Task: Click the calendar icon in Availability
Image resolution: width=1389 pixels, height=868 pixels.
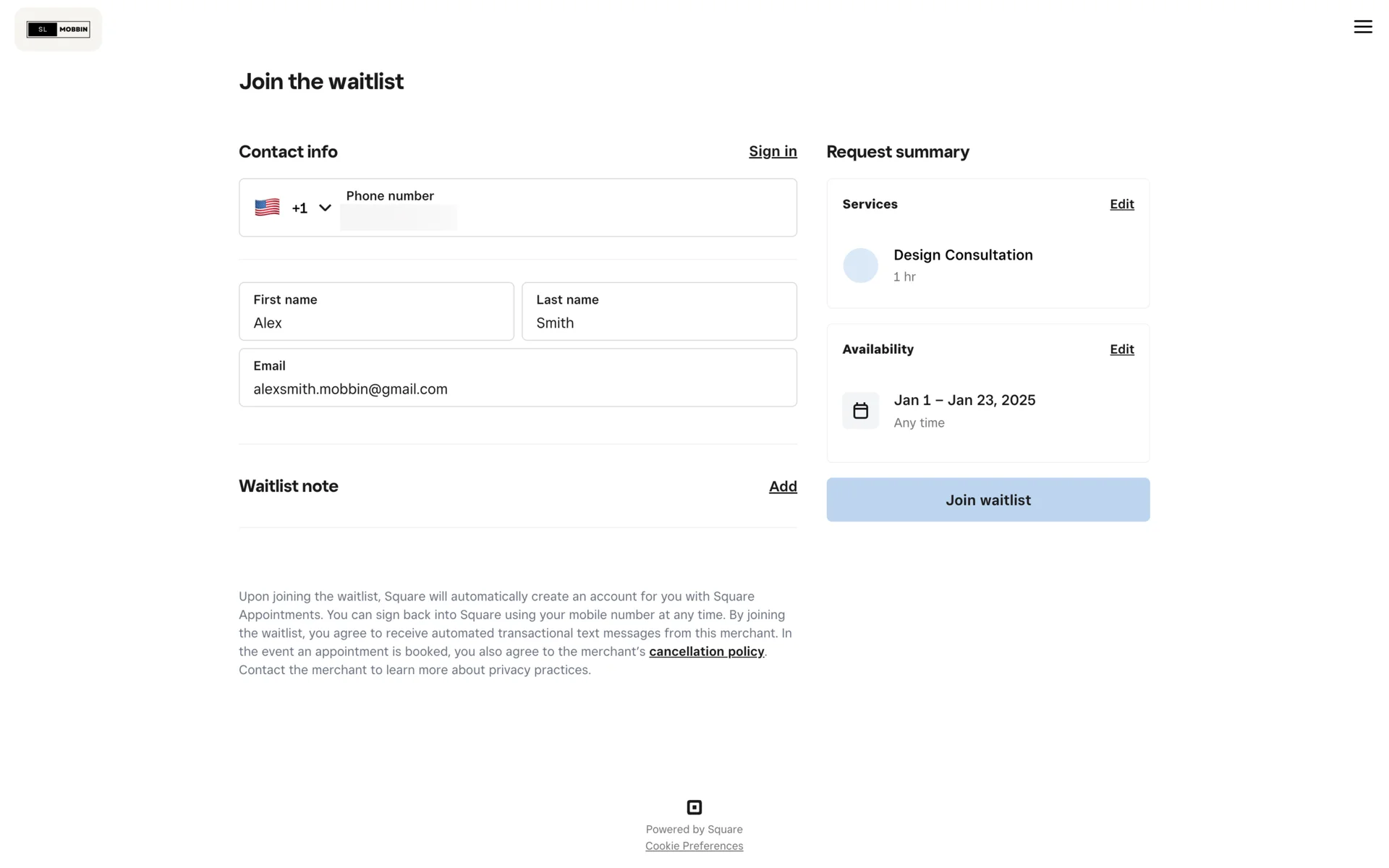Action: (x=860, y=411)
